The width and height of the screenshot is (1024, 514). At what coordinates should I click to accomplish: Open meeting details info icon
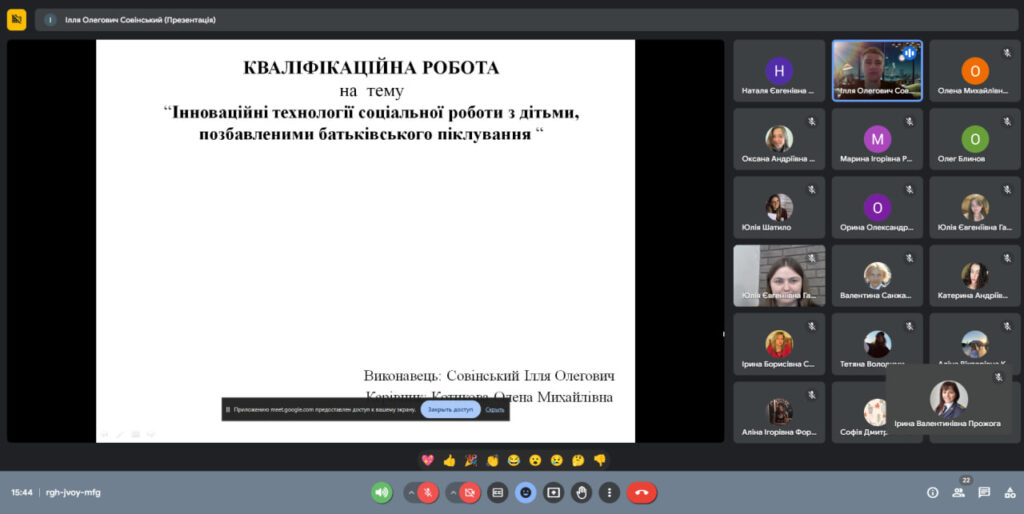pyautogui.click(x=932, y=492)
